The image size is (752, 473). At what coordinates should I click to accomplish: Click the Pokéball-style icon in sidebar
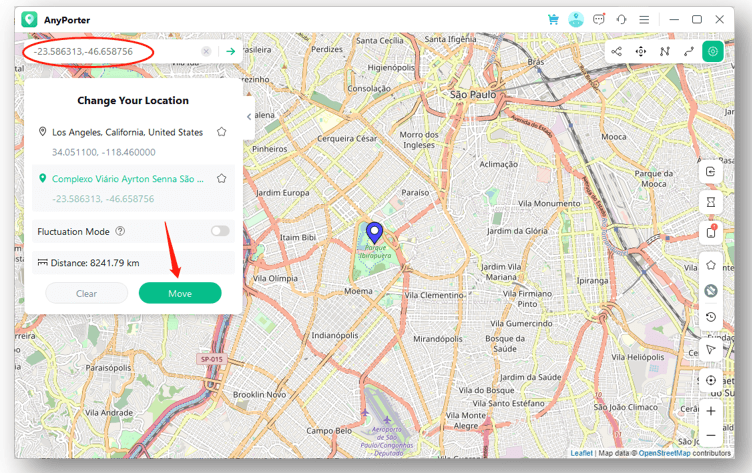tap(711, 291)
